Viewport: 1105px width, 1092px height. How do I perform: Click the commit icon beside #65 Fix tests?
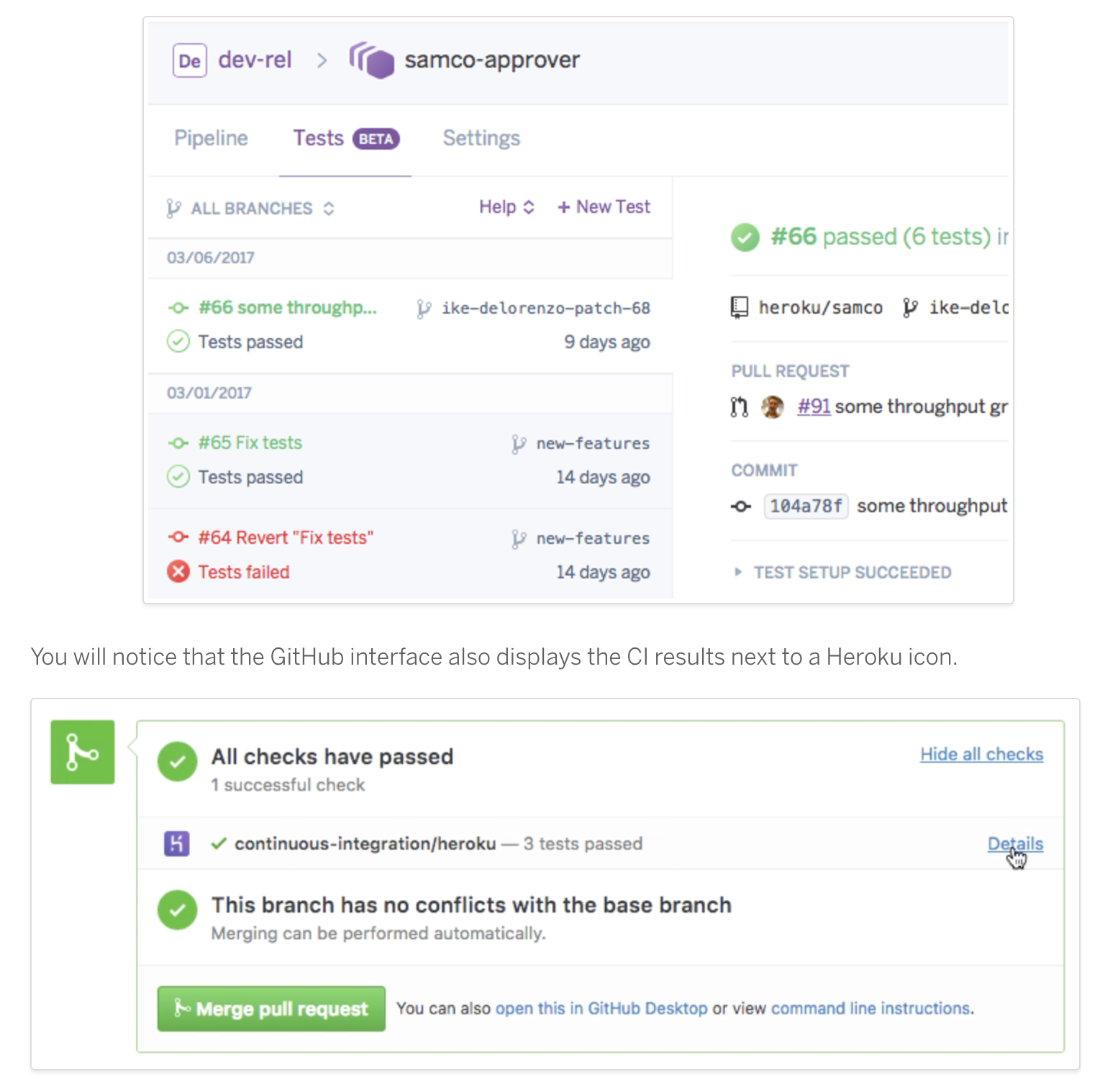[x=178, y=443]
